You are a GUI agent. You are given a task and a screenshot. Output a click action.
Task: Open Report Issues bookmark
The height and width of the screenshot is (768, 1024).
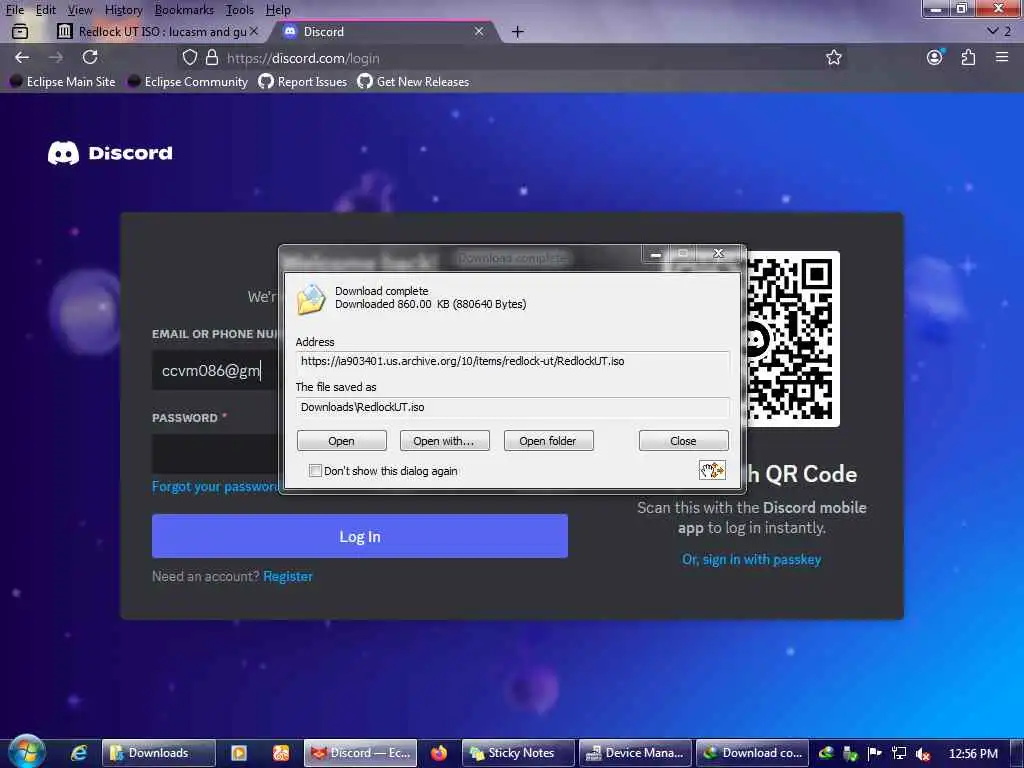pos(303,82)
